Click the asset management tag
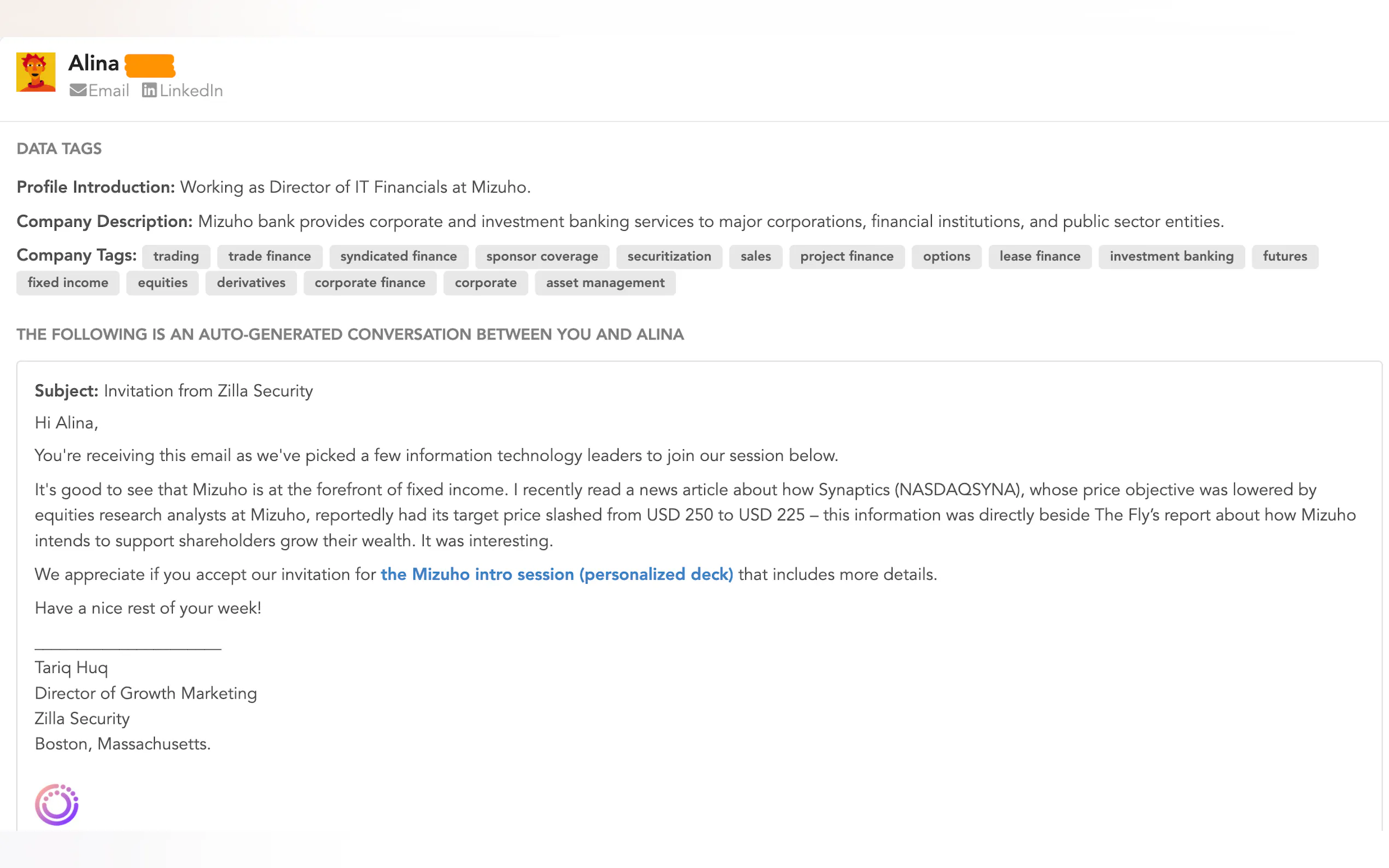 (605, 283)
